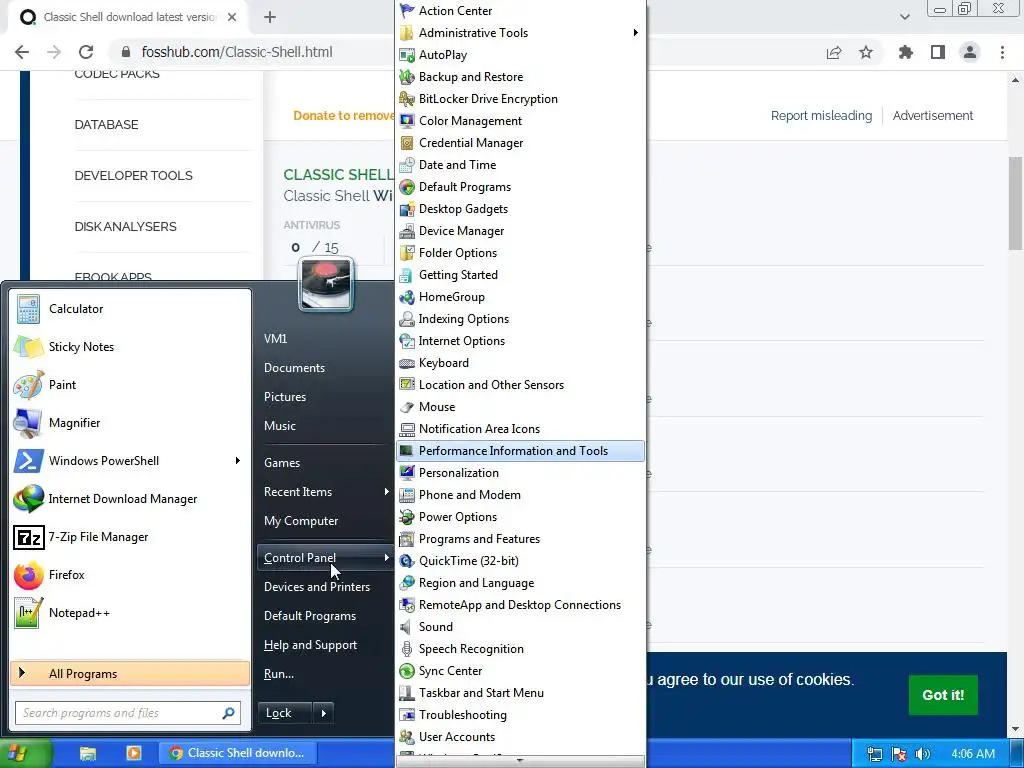
Task: Expand the Control Panel submenu arrow
Action: (x=387, y=558)
